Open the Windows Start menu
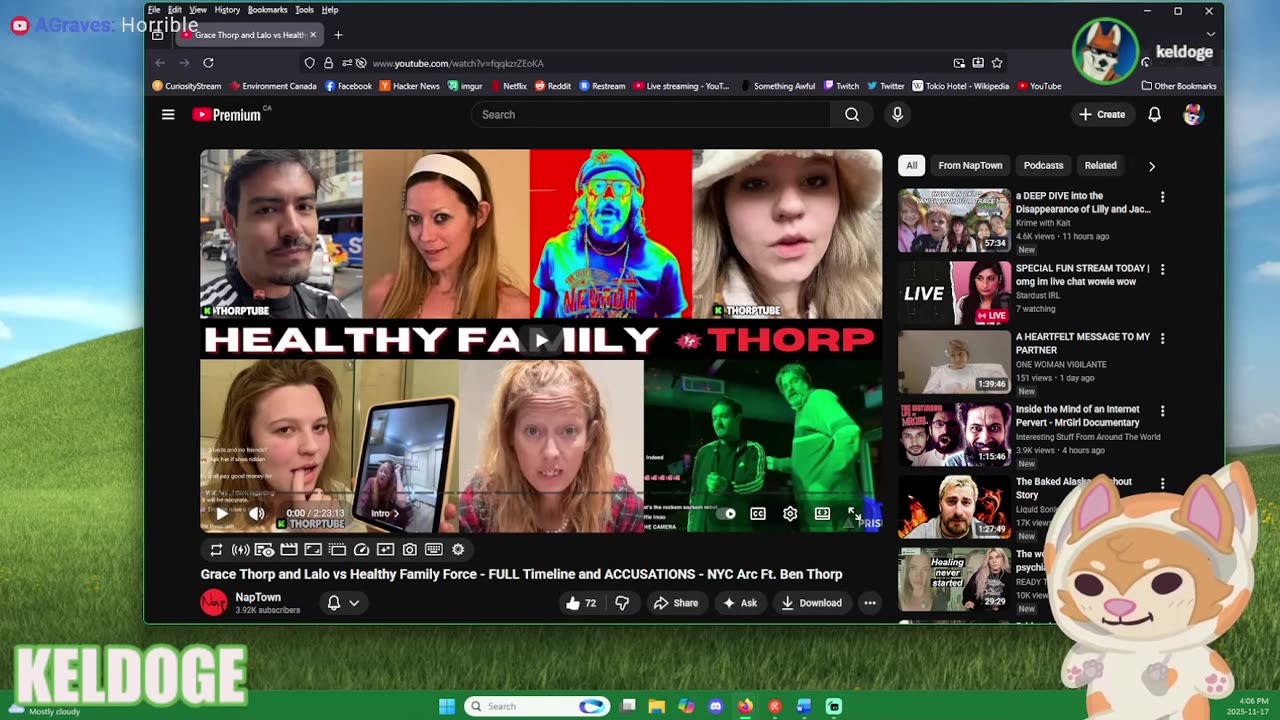This screenshot has width=1280, height=720. click(447, 706)
